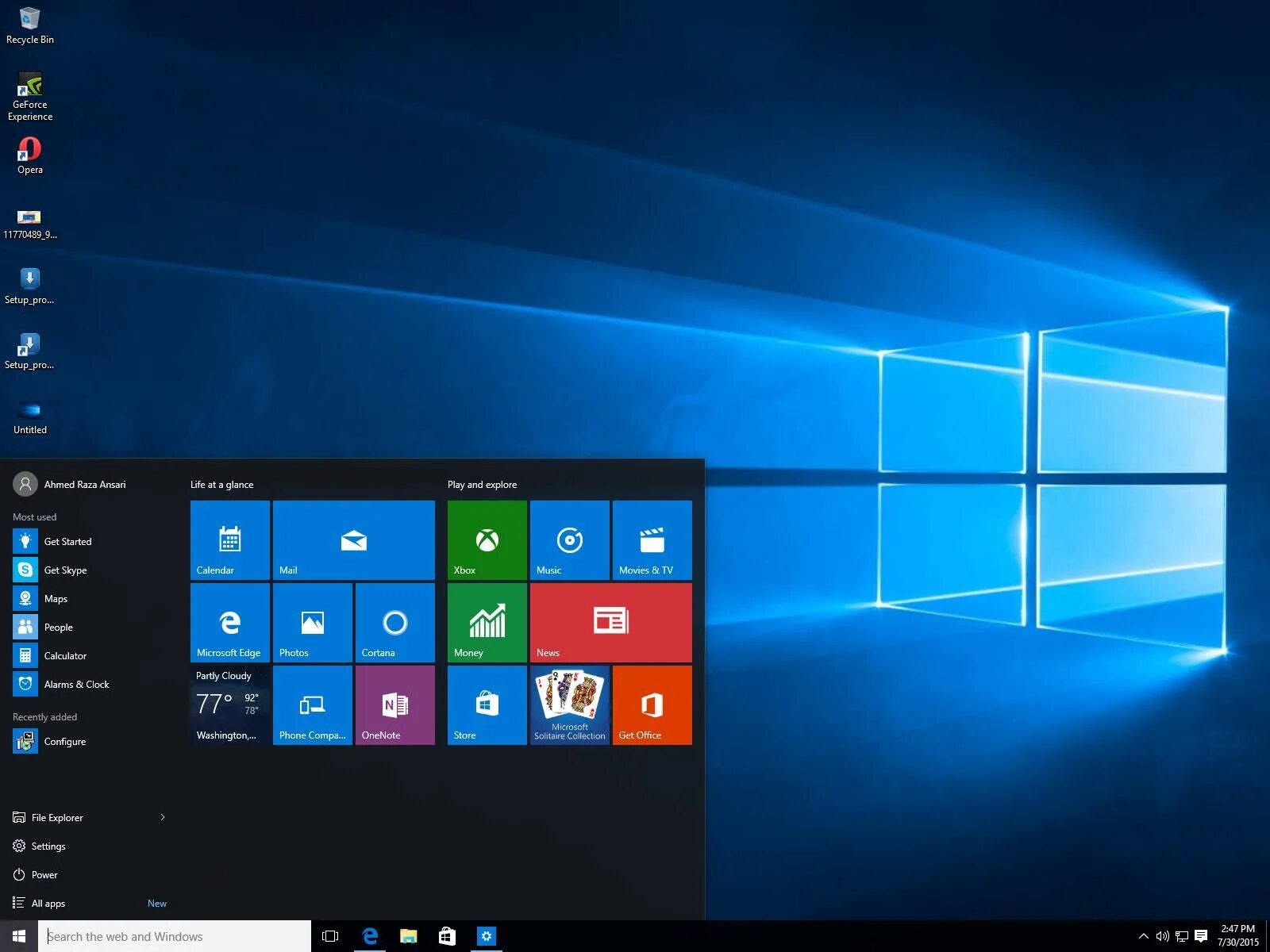Switch to Settings app on taskbar
This screenshot has height=952, width=1270.
pyautogui.click(x=486, y=936)
